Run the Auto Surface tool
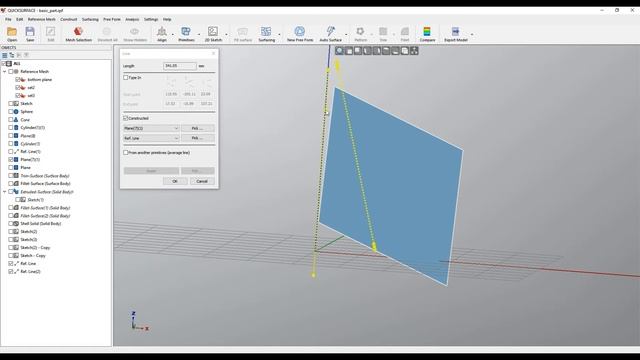 point(330,34)
